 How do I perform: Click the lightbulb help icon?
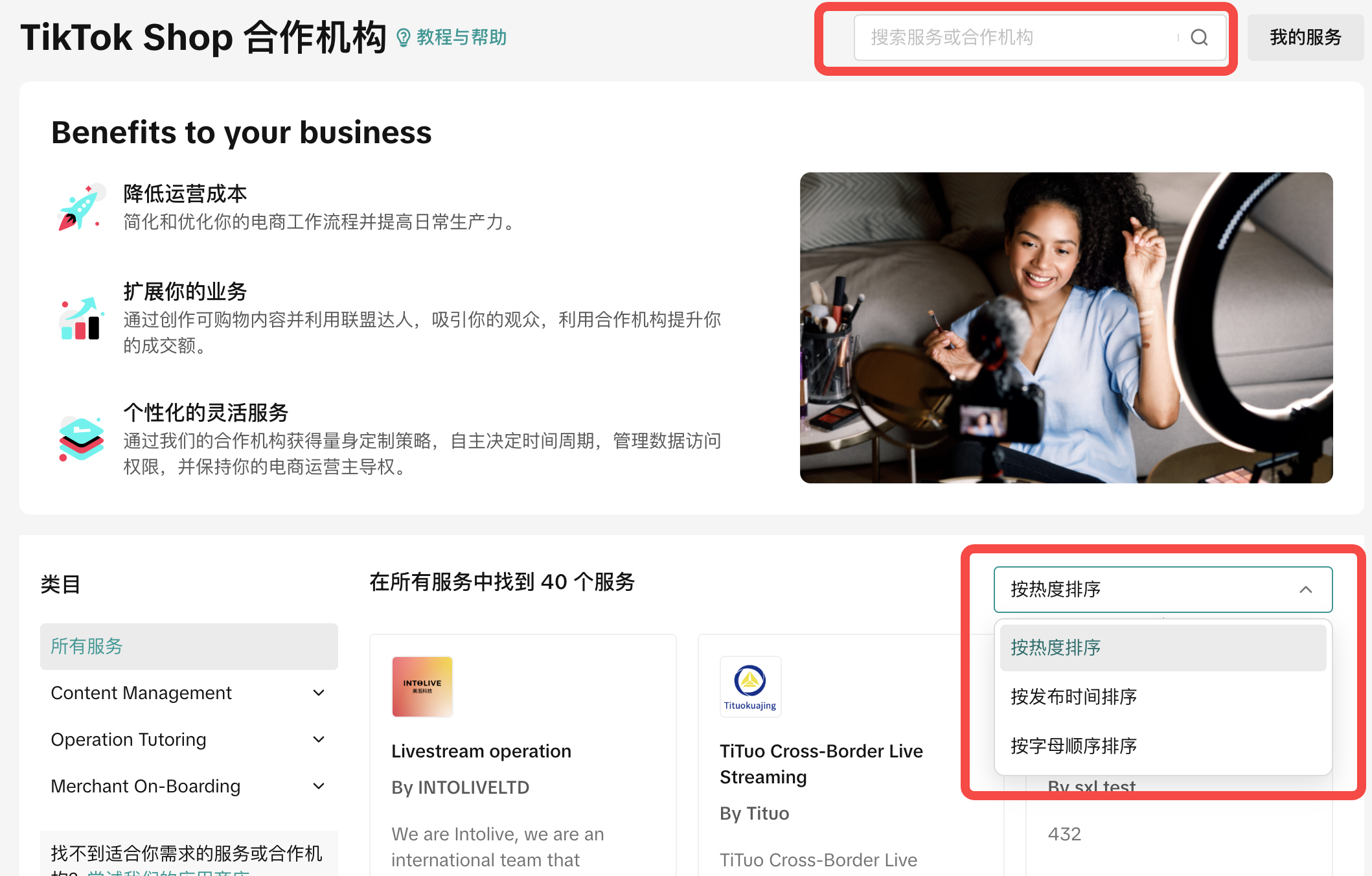(x=403, y=38)
